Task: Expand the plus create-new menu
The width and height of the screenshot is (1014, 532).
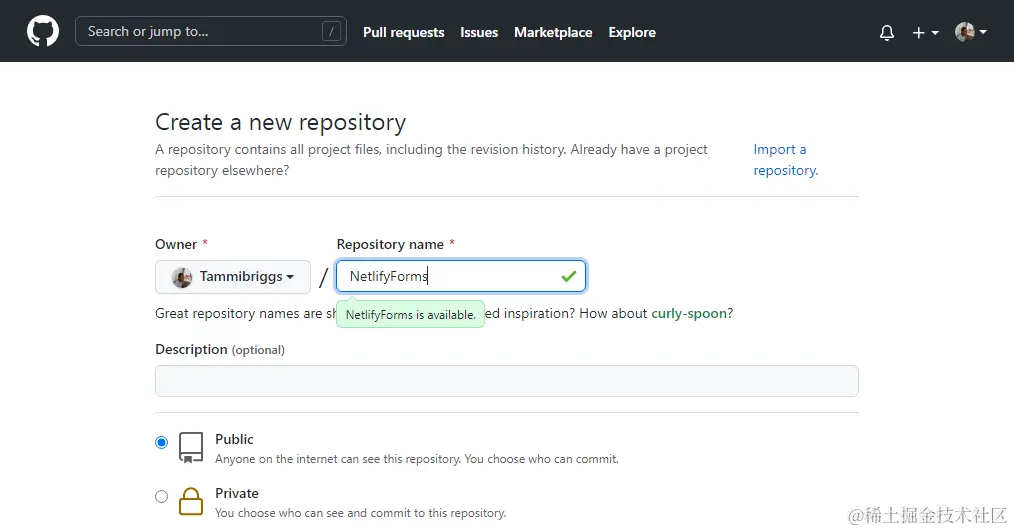Action: coord(925,32)
